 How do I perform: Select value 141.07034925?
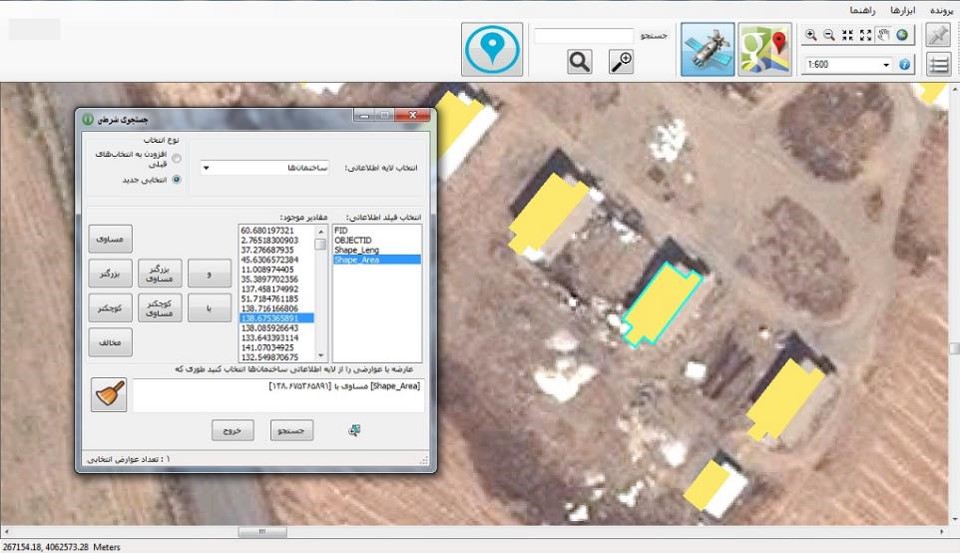pos(277,348)
